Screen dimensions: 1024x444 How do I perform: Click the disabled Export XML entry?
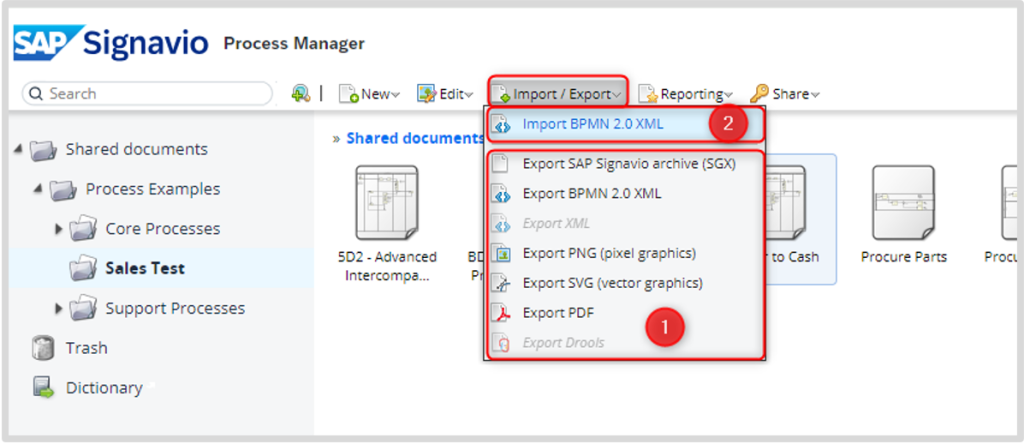(625, 224)
